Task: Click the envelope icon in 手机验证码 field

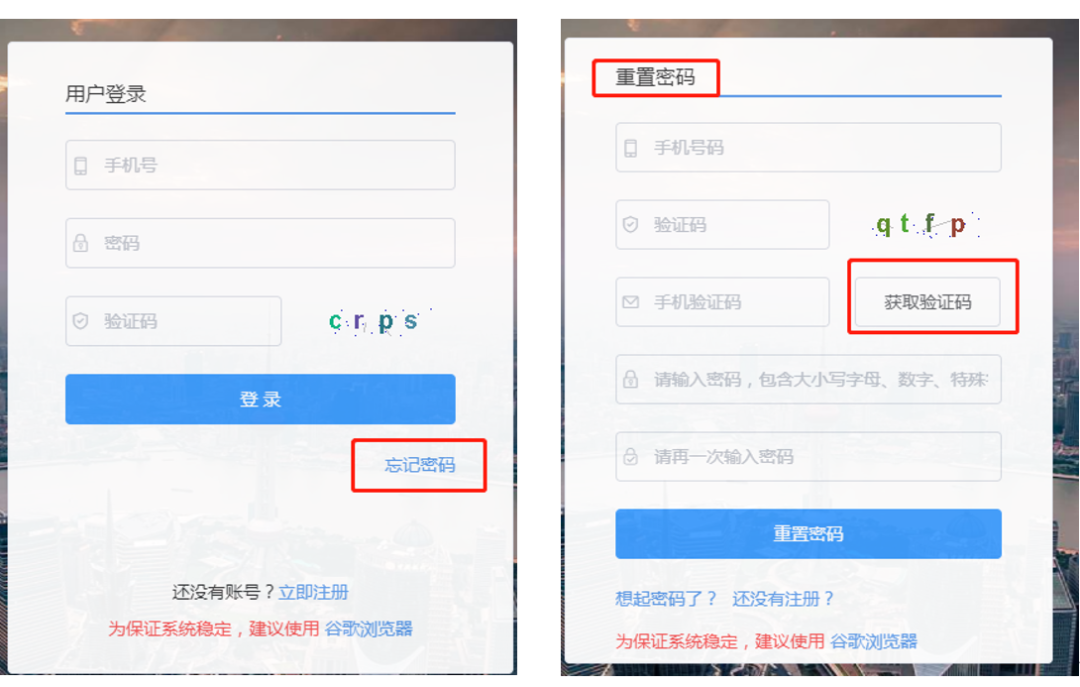Action: [x=630, y=302]
